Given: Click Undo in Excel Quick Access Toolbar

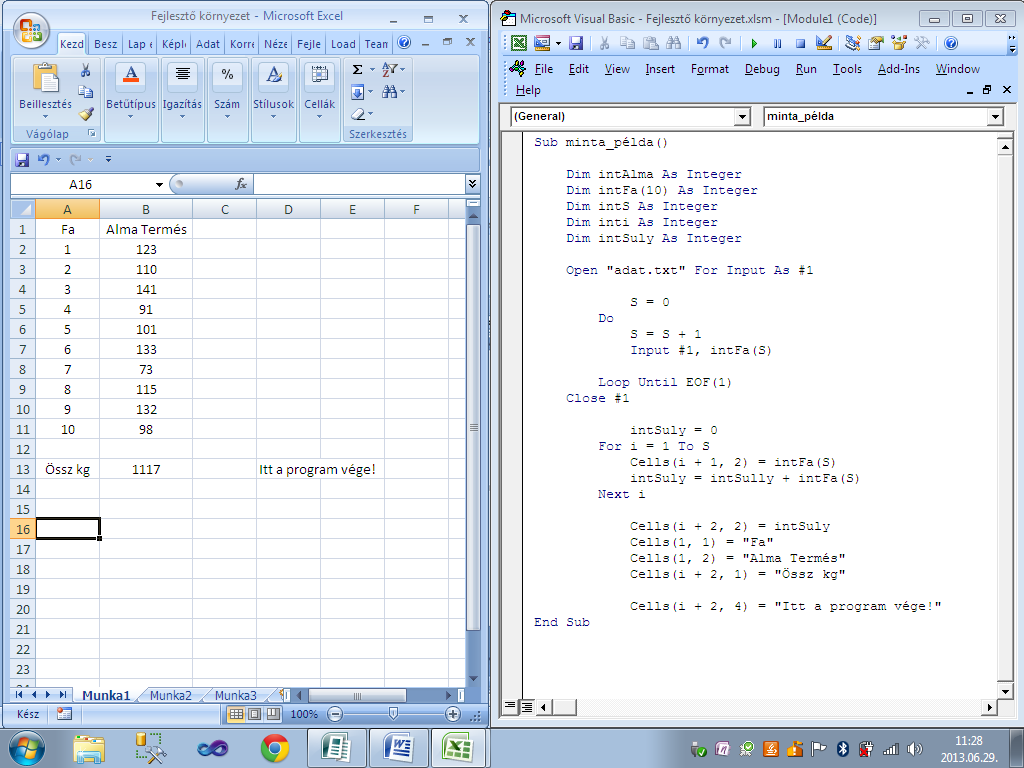Looking at the screenshot, I should tap(43, 159).
